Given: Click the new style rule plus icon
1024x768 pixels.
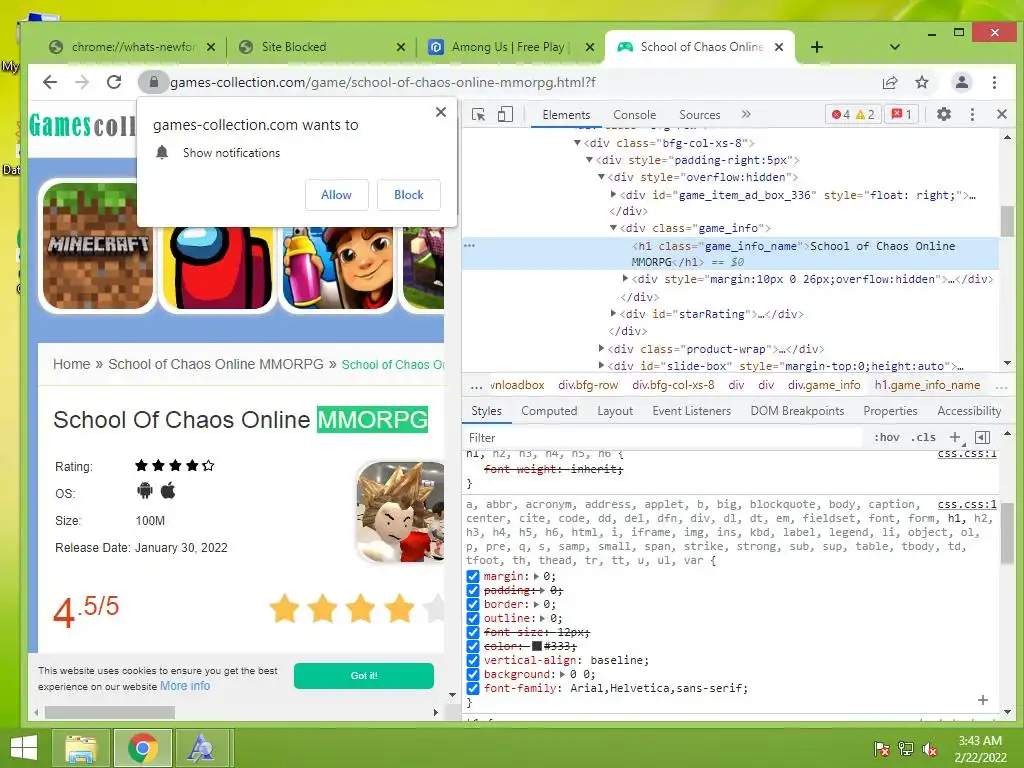Looking at the screenshot, I should (955, 438).
